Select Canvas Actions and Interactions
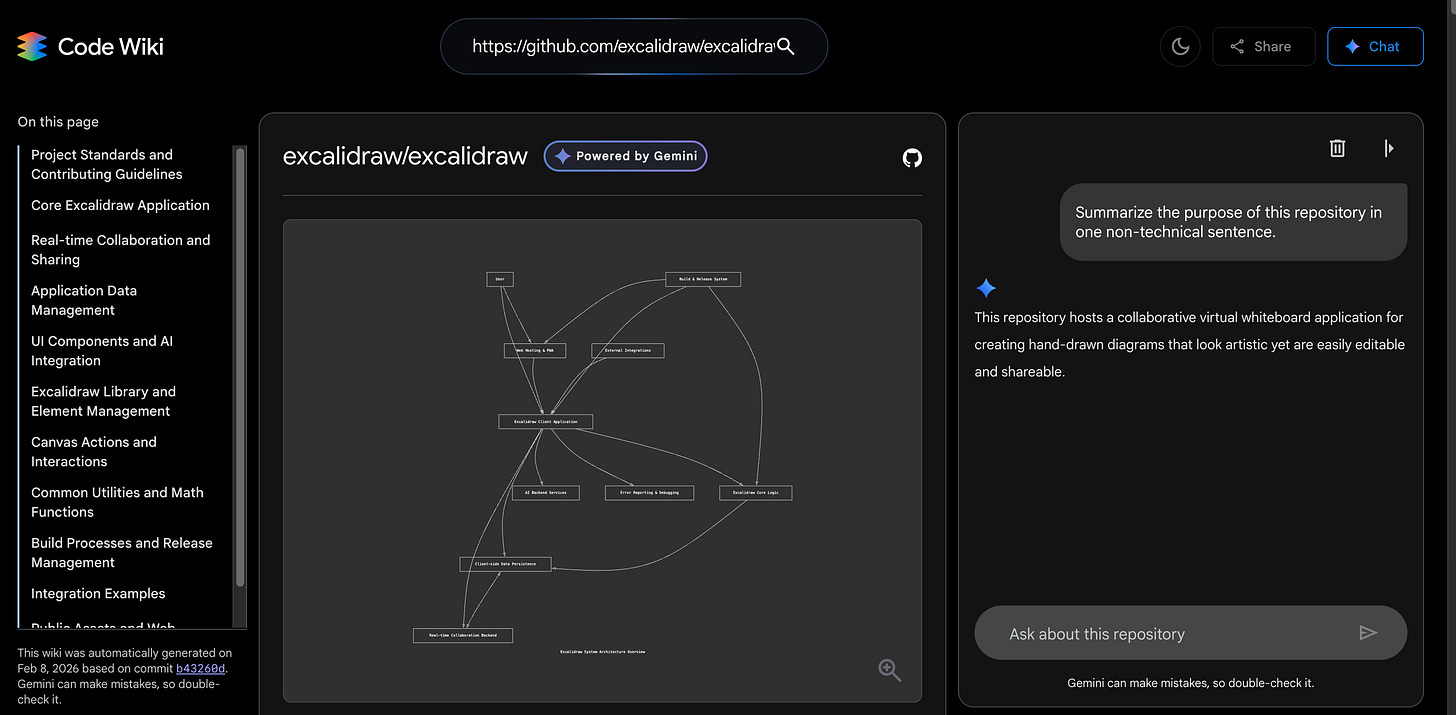Image resolution: width=1456 pixels, height=715 pixels. (93, 451)
